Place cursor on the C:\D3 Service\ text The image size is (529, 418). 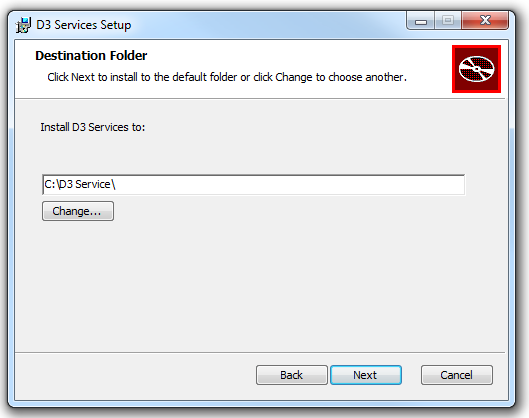coord(80,184)
